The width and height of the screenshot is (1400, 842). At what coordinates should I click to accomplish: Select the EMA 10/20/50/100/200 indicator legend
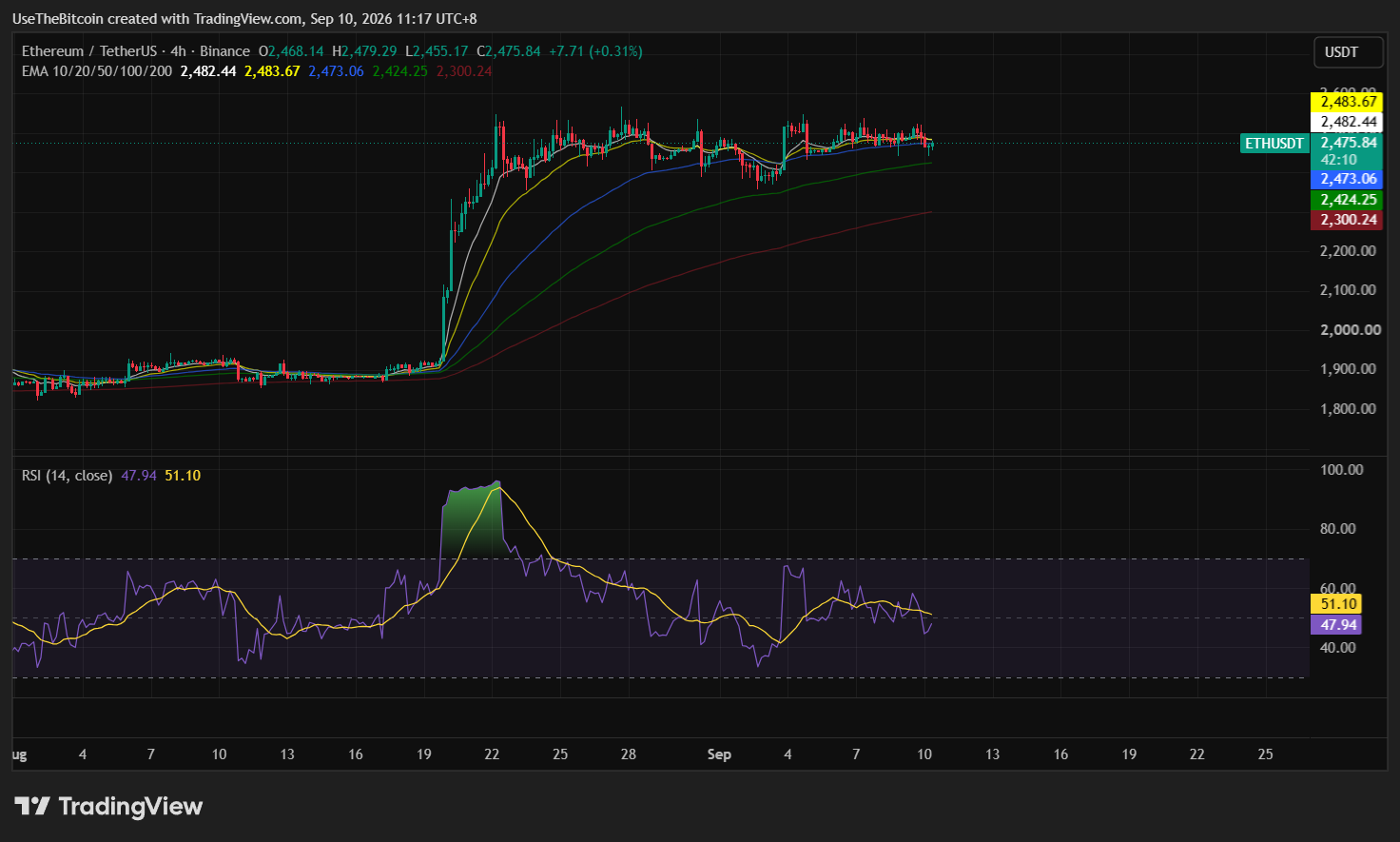[97, 71]
